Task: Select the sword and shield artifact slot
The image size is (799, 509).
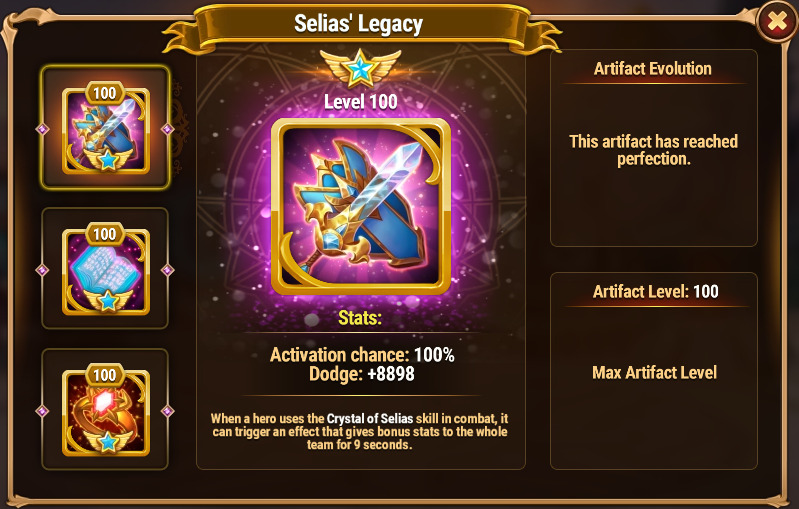Action: click(x=105, y=127)
